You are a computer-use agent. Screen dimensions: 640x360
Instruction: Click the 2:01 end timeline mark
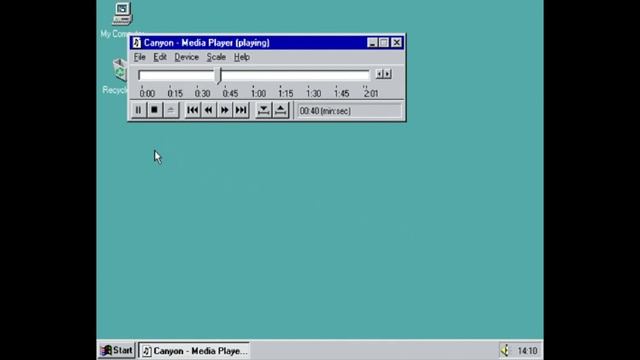tap(371, 94)
